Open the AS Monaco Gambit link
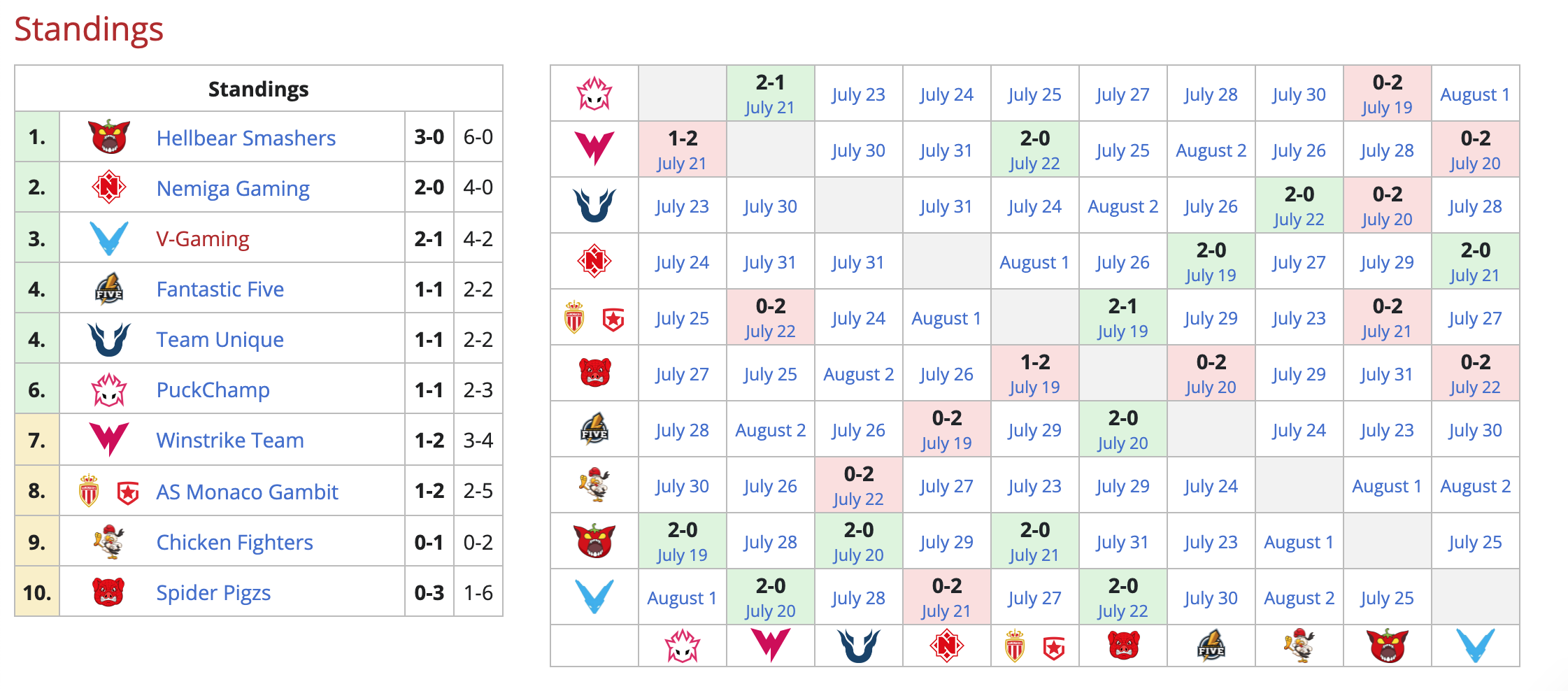This screenshot has width=1568, height=691. (247, 492)
